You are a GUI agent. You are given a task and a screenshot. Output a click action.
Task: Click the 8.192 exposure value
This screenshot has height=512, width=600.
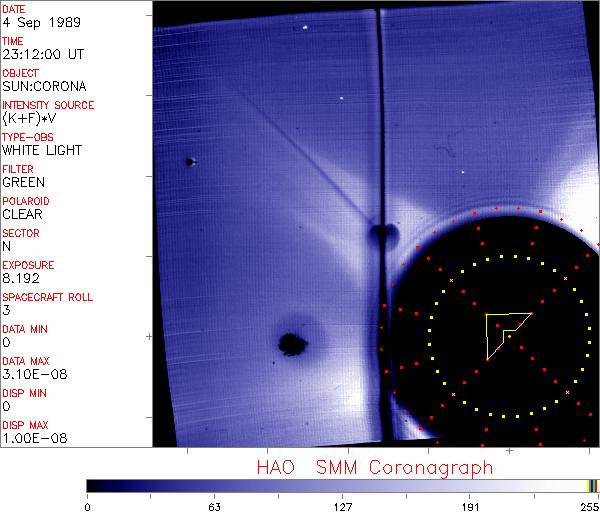21,278
